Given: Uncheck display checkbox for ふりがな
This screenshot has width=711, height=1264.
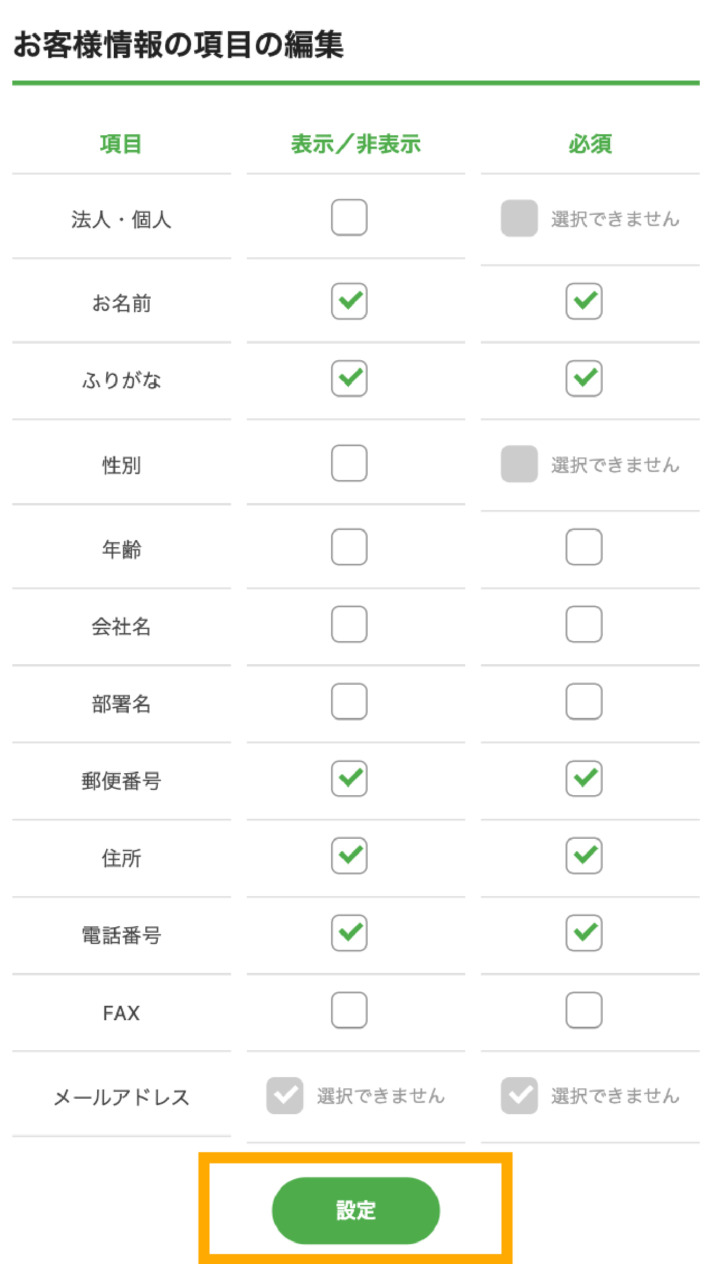Looking at the screenshot, I should pyautogui.click(x=349, y=378).
